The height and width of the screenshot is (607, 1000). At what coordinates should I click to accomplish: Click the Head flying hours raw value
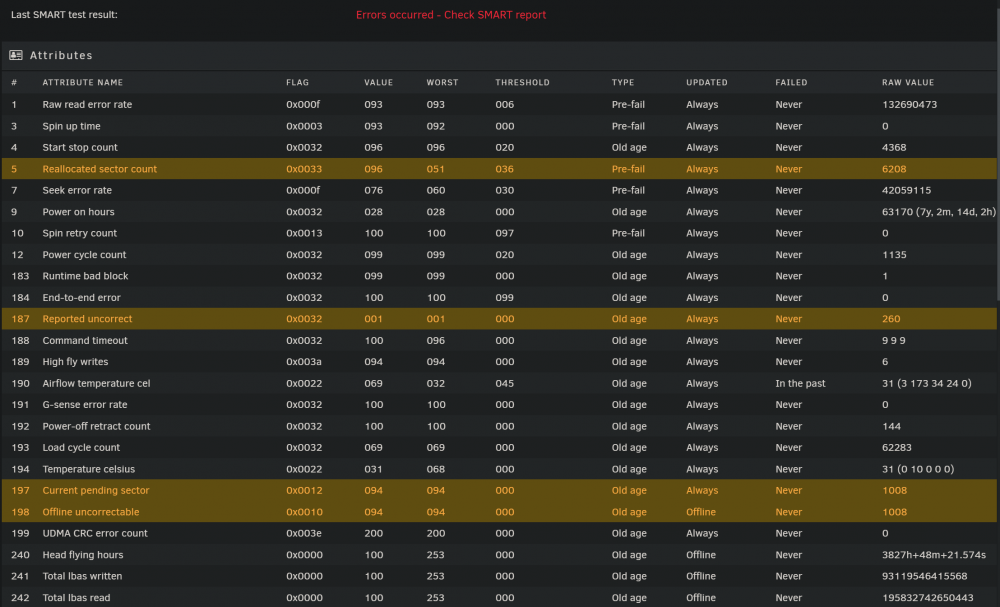pyautogui.click(x=934, y=555)
